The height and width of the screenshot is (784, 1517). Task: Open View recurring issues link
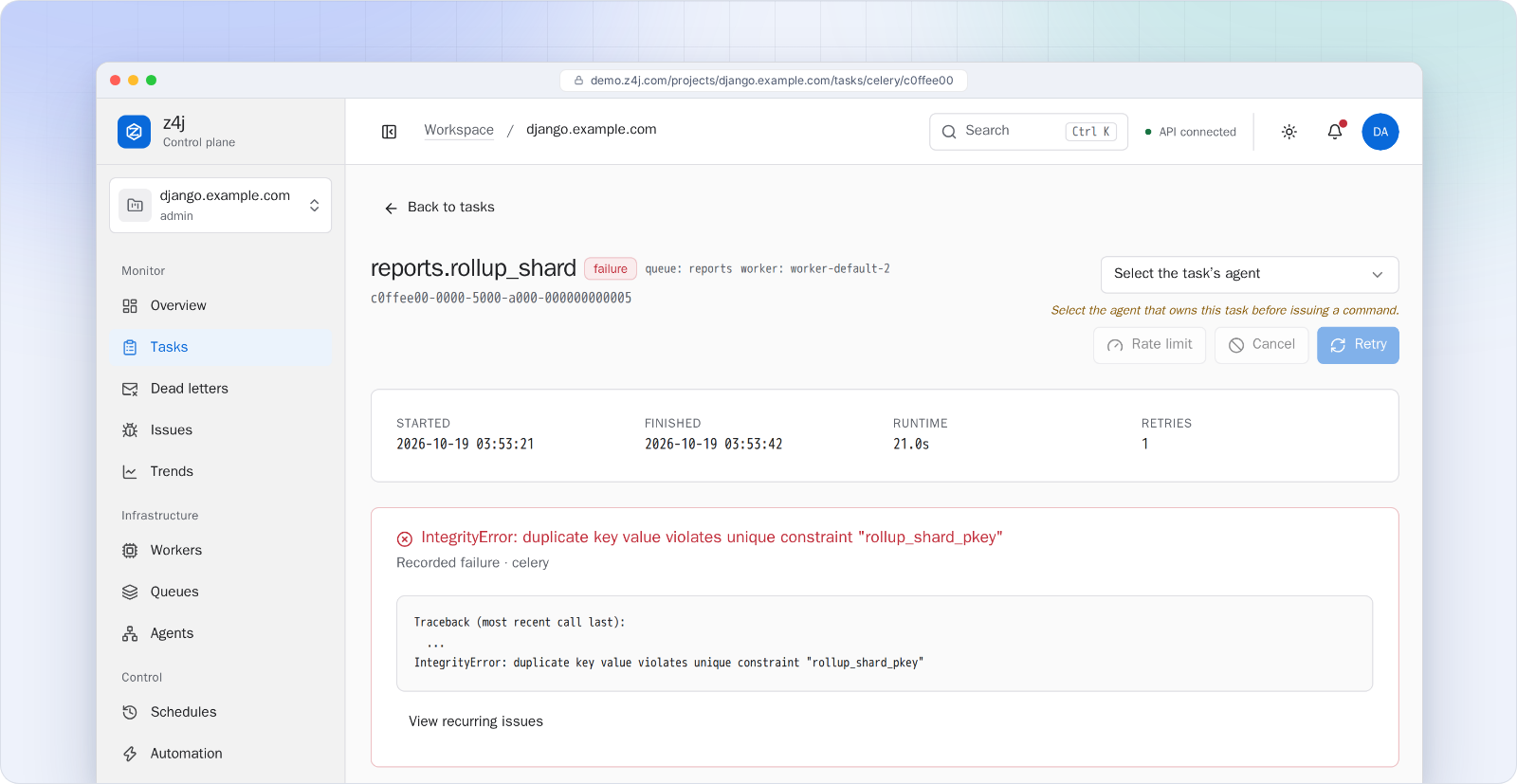click(x=476, y=721)
